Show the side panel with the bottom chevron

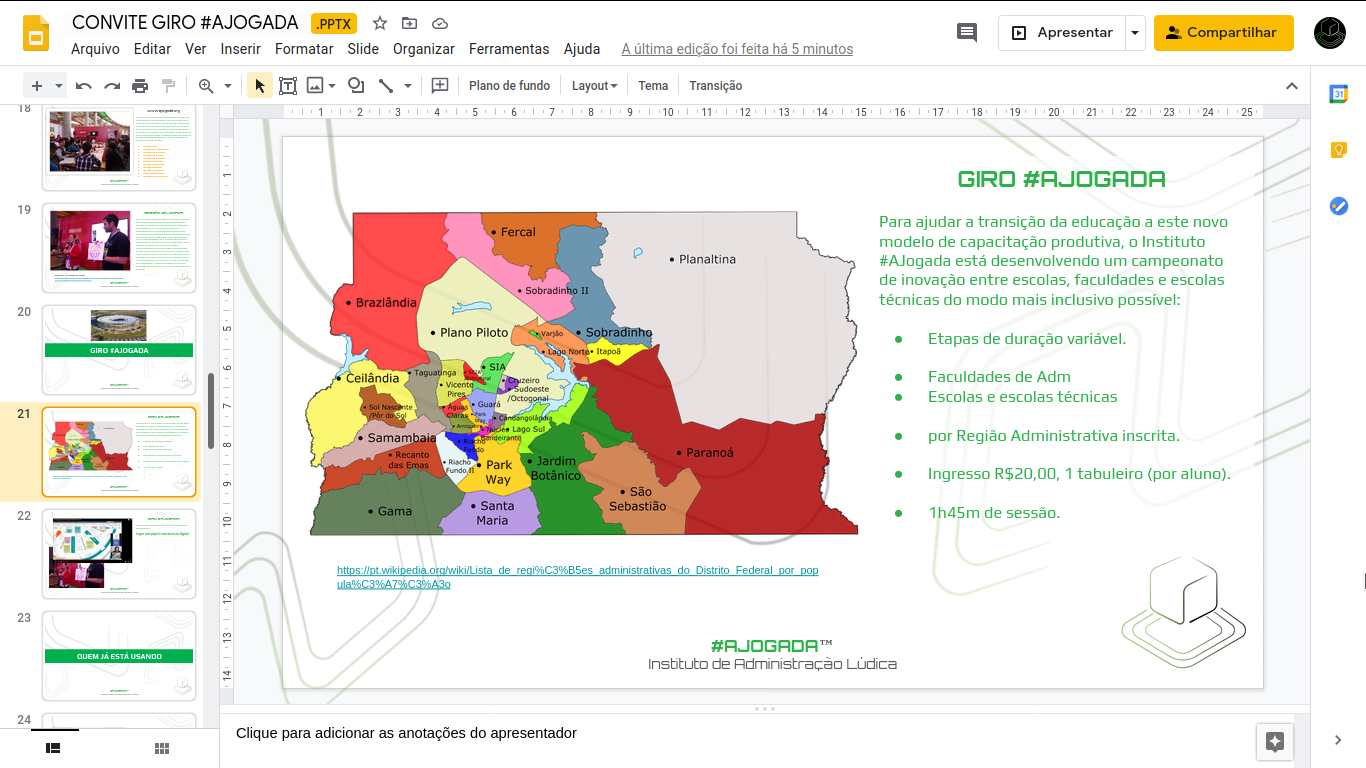click(1338, 740)
